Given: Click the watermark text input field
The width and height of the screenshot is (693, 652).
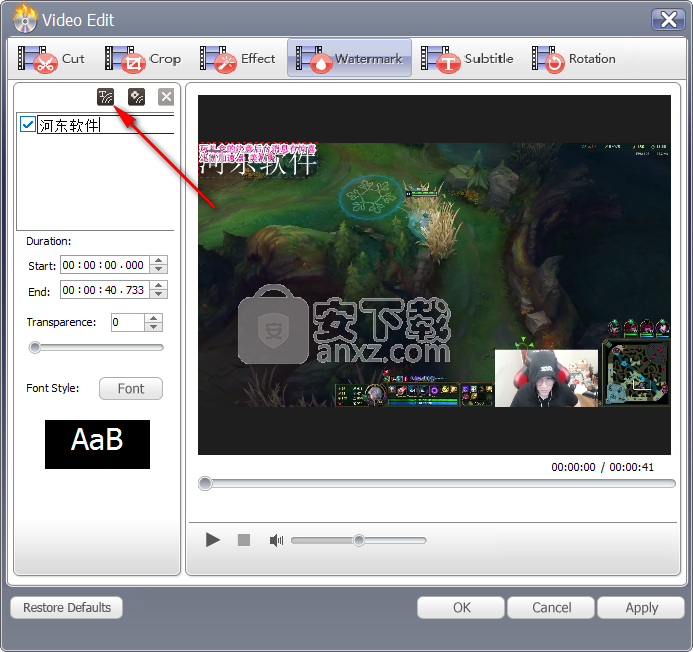Looking at the screenshot, I should (x=106, y=125).
